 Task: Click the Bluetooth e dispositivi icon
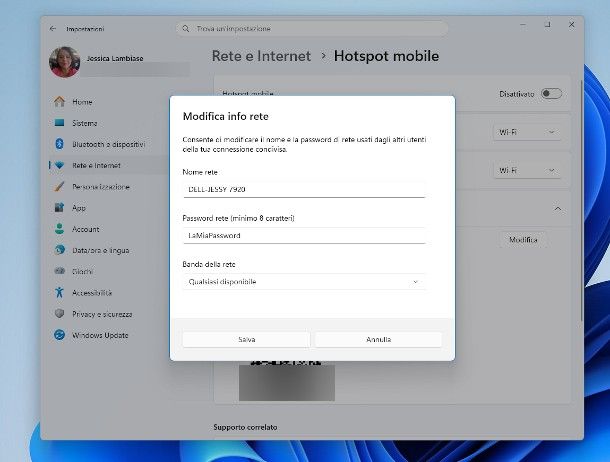(x=60, y=144)
